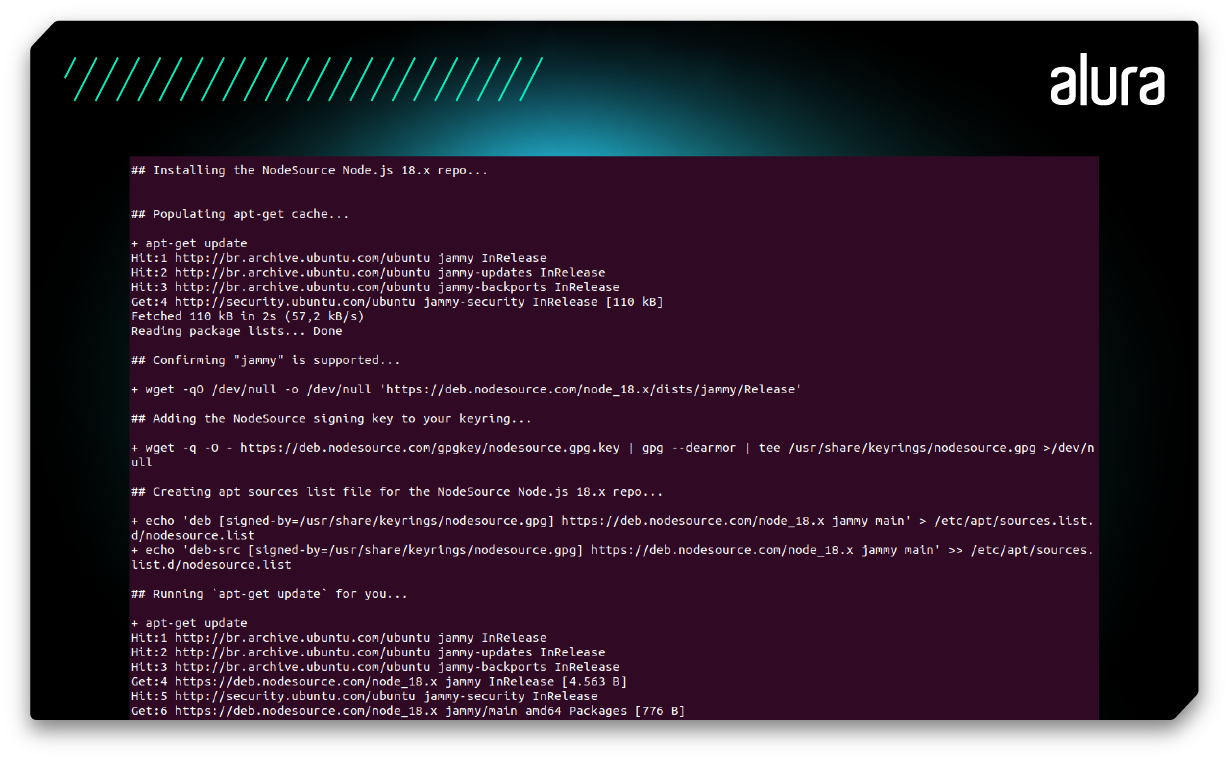Select the '## Confirming "jammy" is supported...' line
This screenshot has height=760, width=1229.
265,360
